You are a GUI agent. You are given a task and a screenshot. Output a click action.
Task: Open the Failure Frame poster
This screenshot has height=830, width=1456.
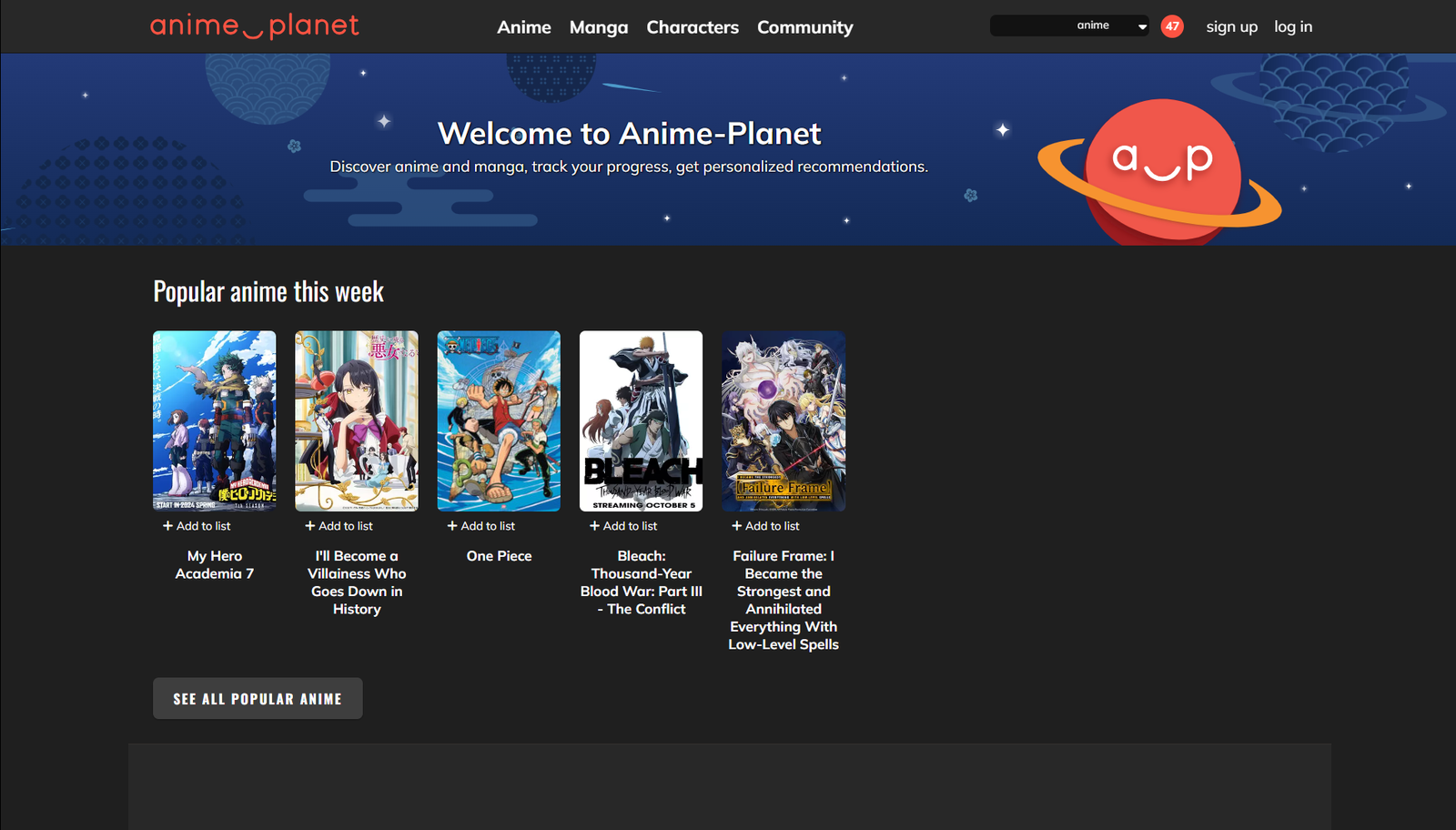pyautogui.click(x=784, y=420)
